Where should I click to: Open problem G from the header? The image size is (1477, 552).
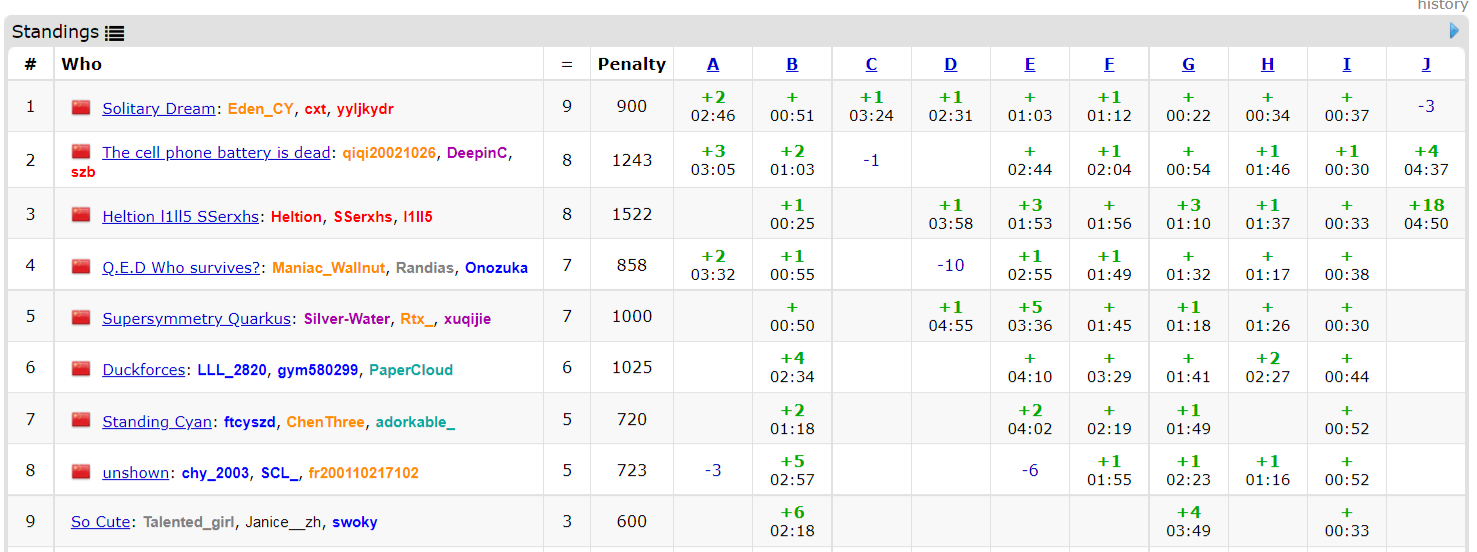[x=1188, y=64]
